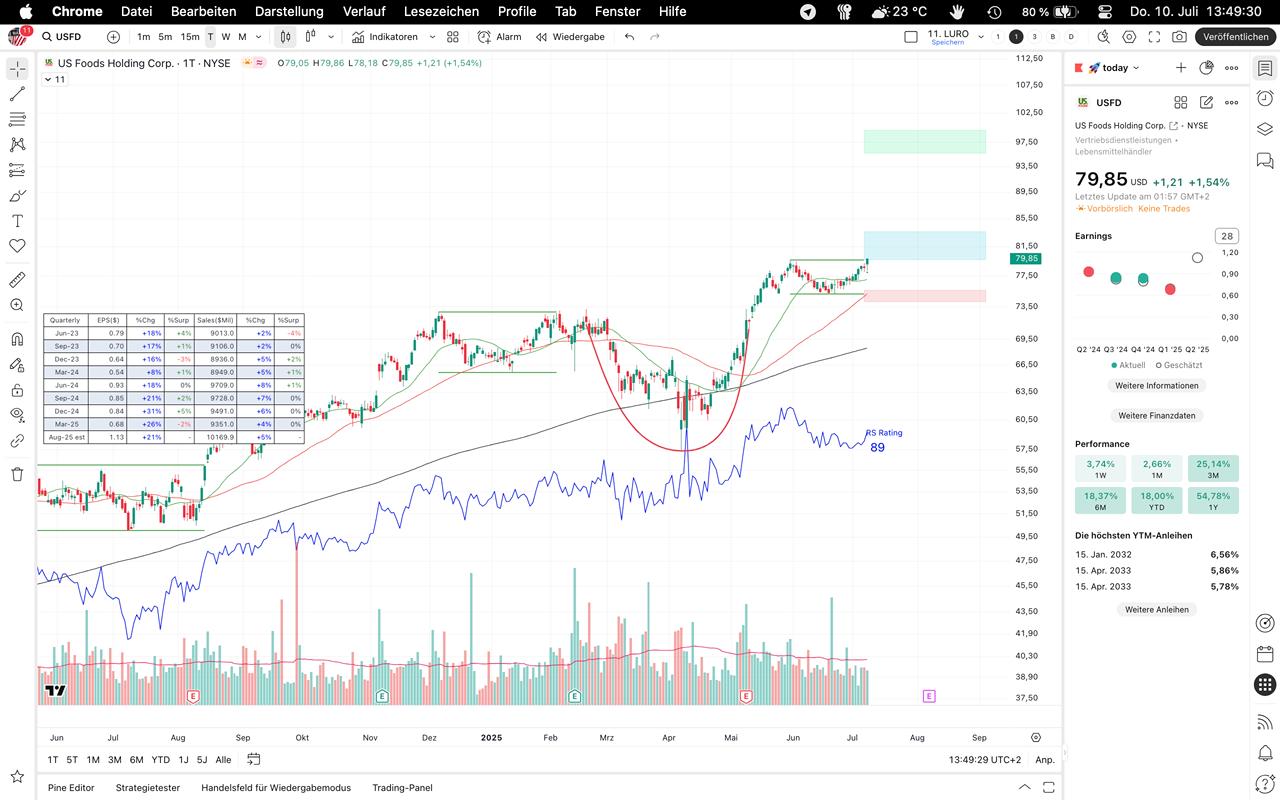This screenshot has height=800, width=1280.
Task: Open the calendar go-to-date icon
Action: [254, 760]
